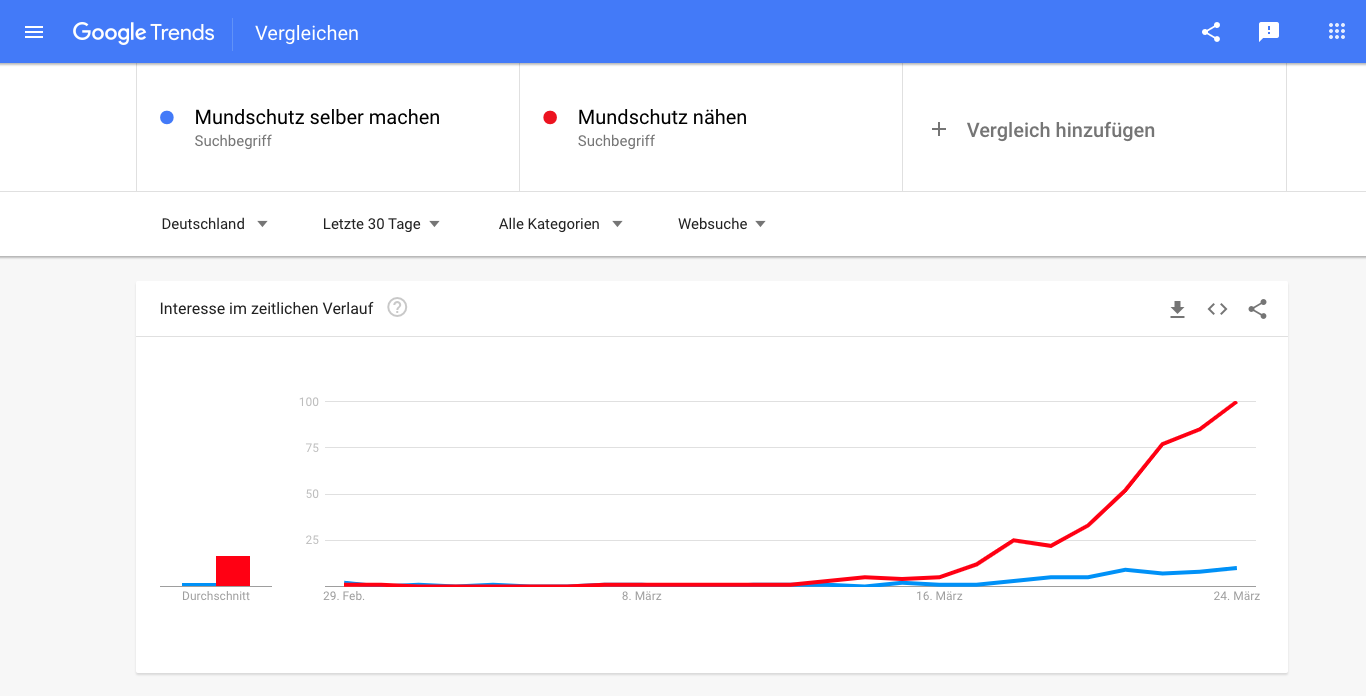Open the Websuche search type dropdown
This screenshot has width=1366, height=696.
721,223
